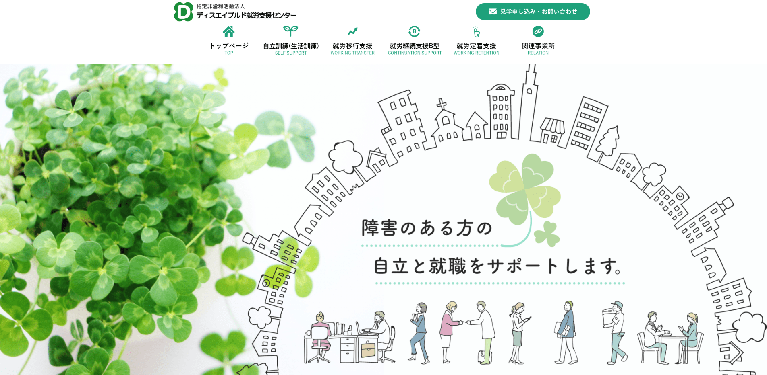Open 自立訓練(生活訓練) sprout icon
The image size is (767, 375).
coord(291,32)
